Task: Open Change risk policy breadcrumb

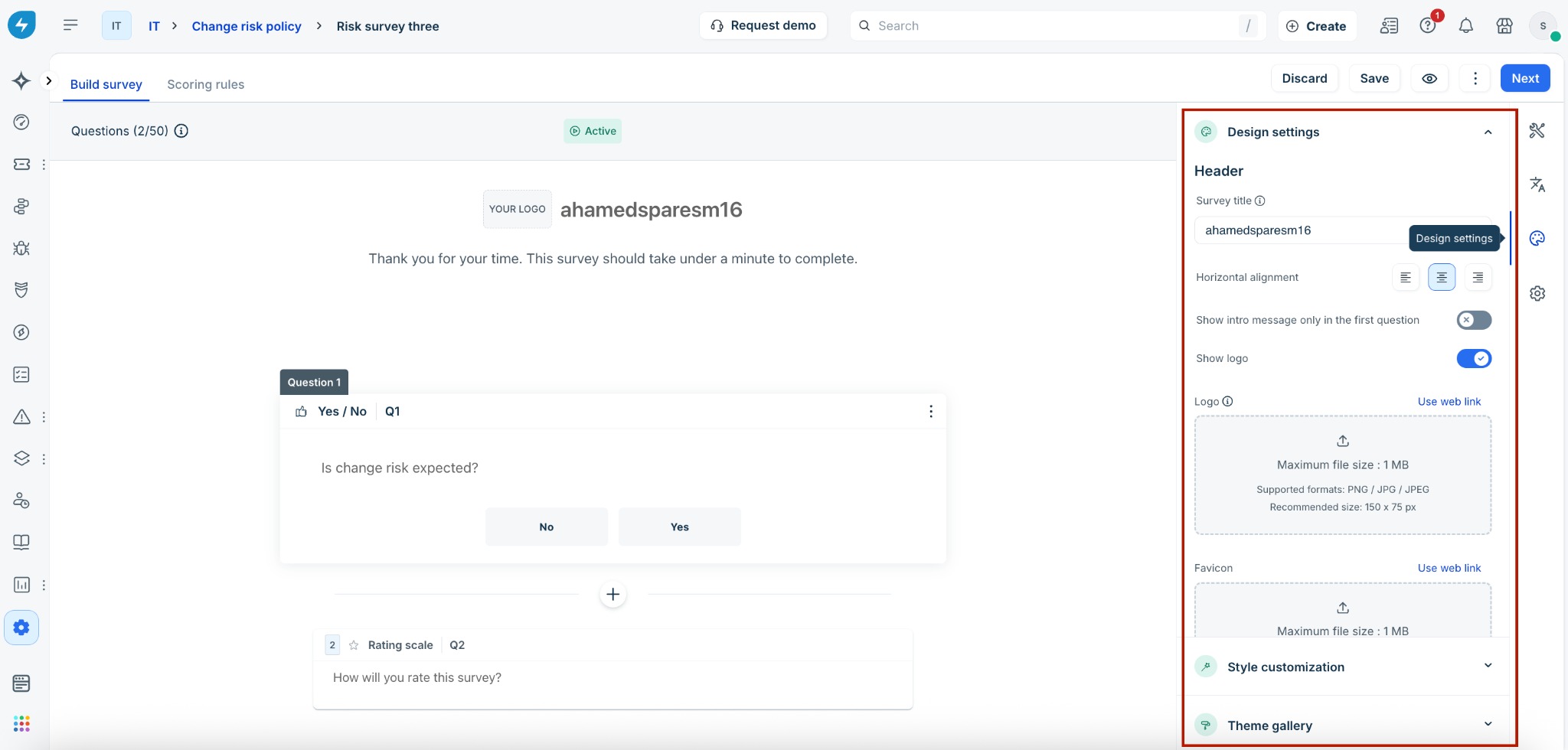Action: pyautogui.click(x=247, y=26)
